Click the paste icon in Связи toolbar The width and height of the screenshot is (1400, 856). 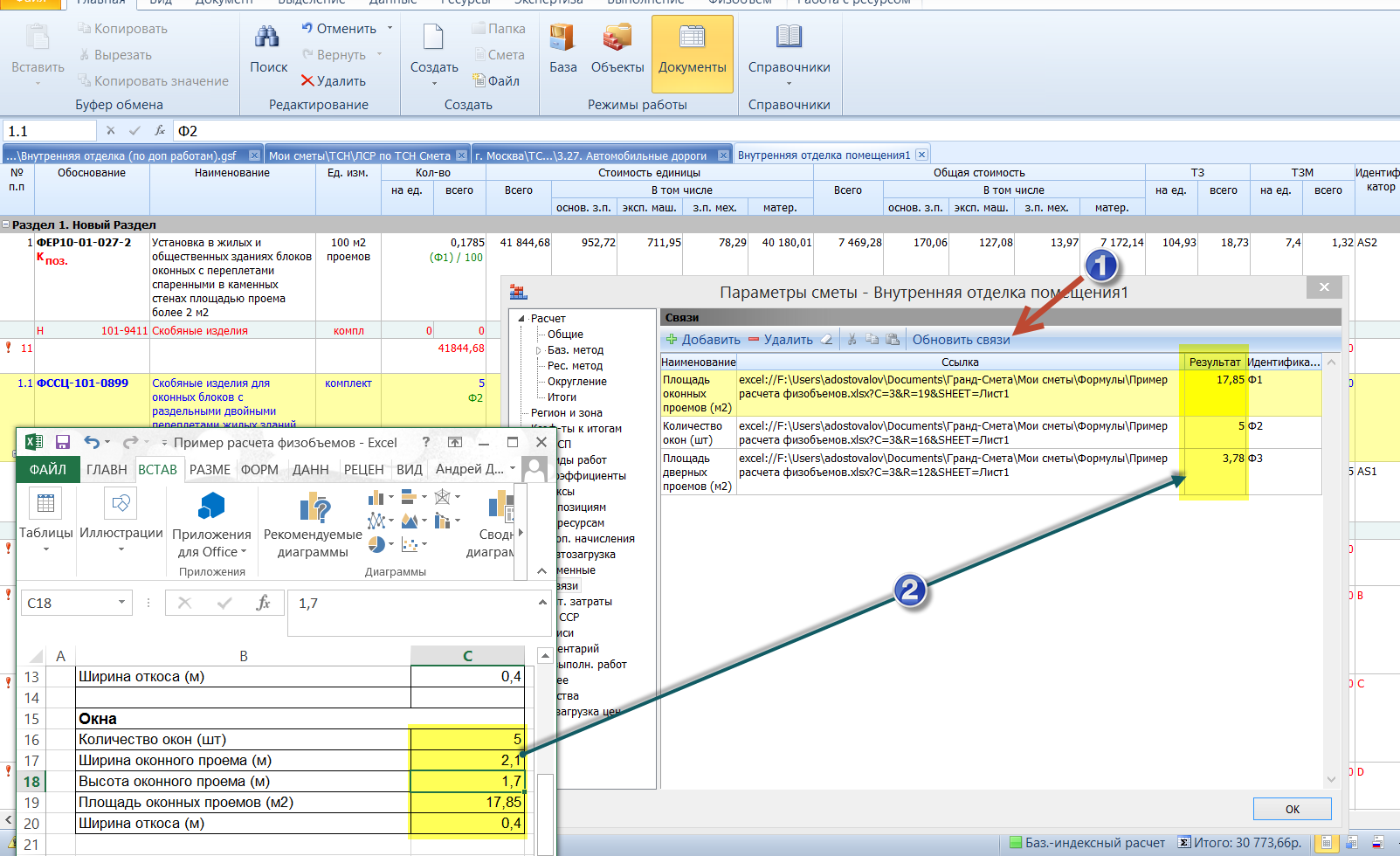pyautogui.click(x=893, y=340)
